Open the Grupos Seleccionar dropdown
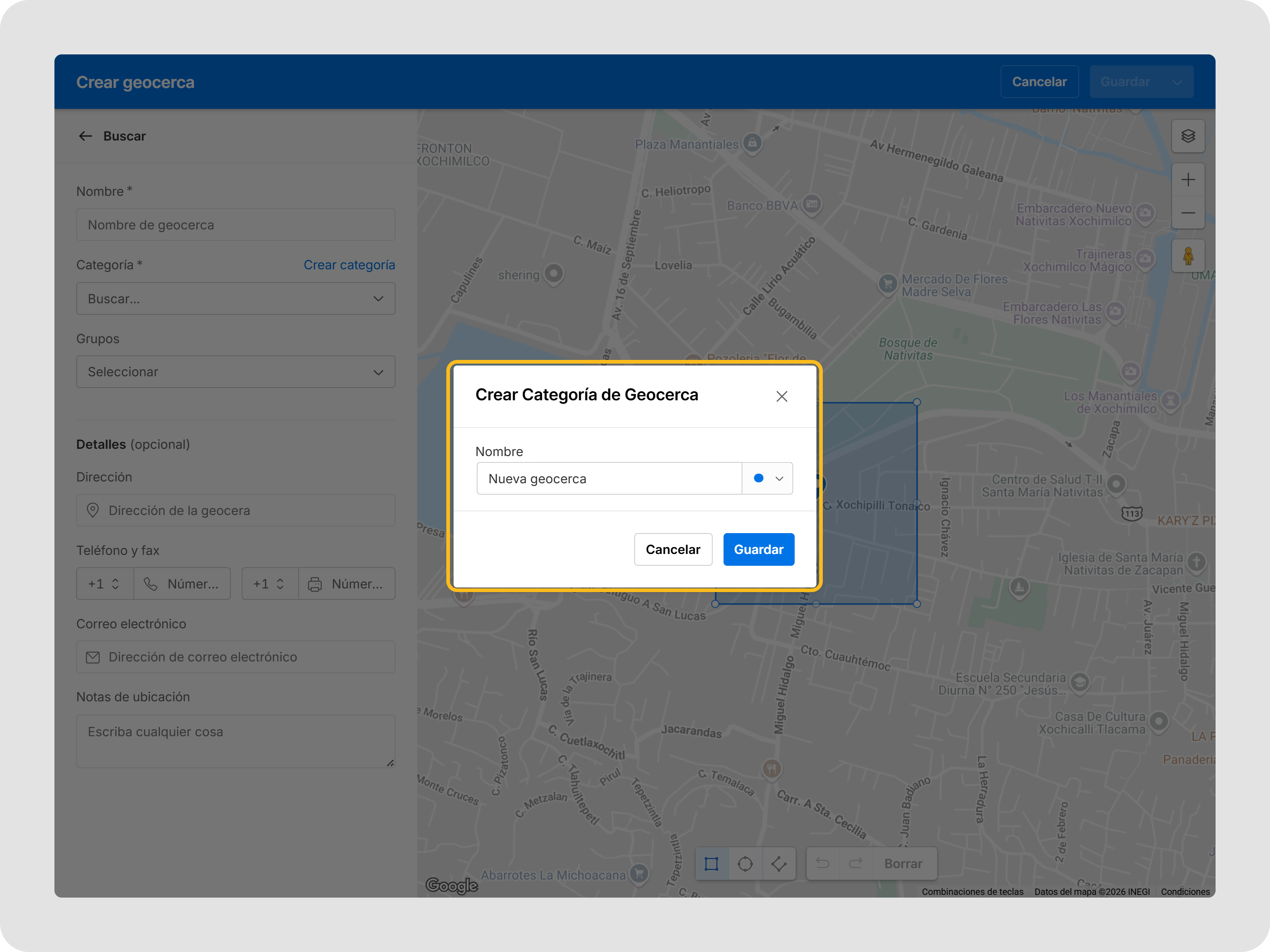1270x952 pixels. tap(235, 372)
